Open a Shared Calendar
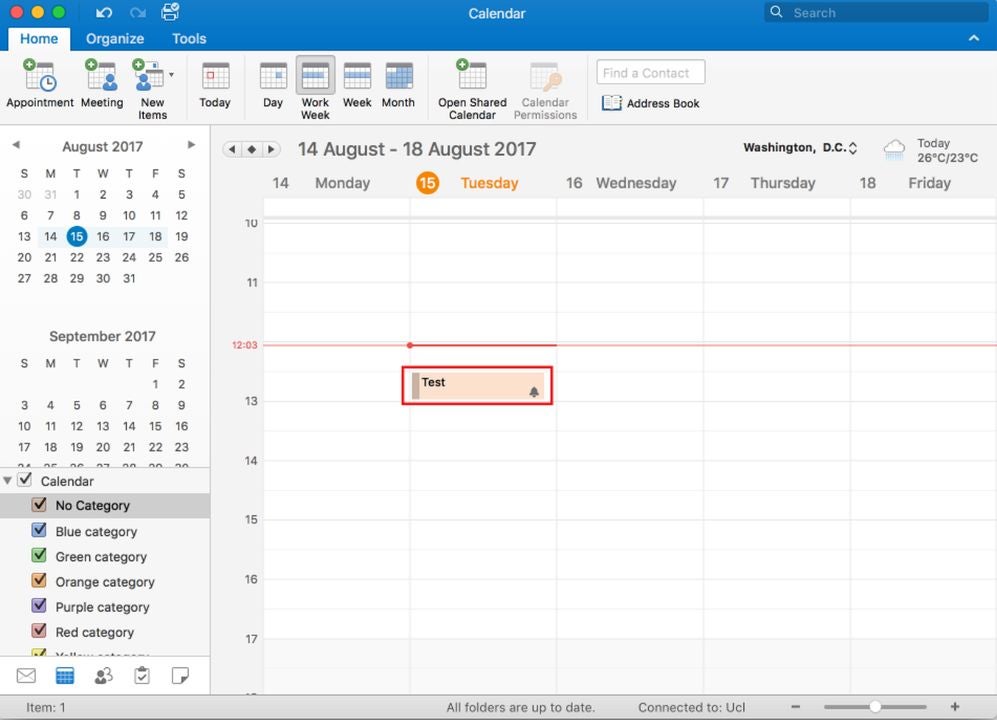The width and height of the screenshot is (997, 720). [471, 85]
